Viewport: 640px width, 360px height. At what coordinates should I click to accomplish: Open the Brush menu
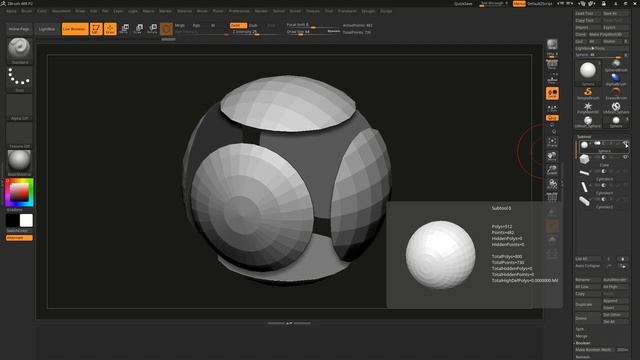click(x=27, y=11)
